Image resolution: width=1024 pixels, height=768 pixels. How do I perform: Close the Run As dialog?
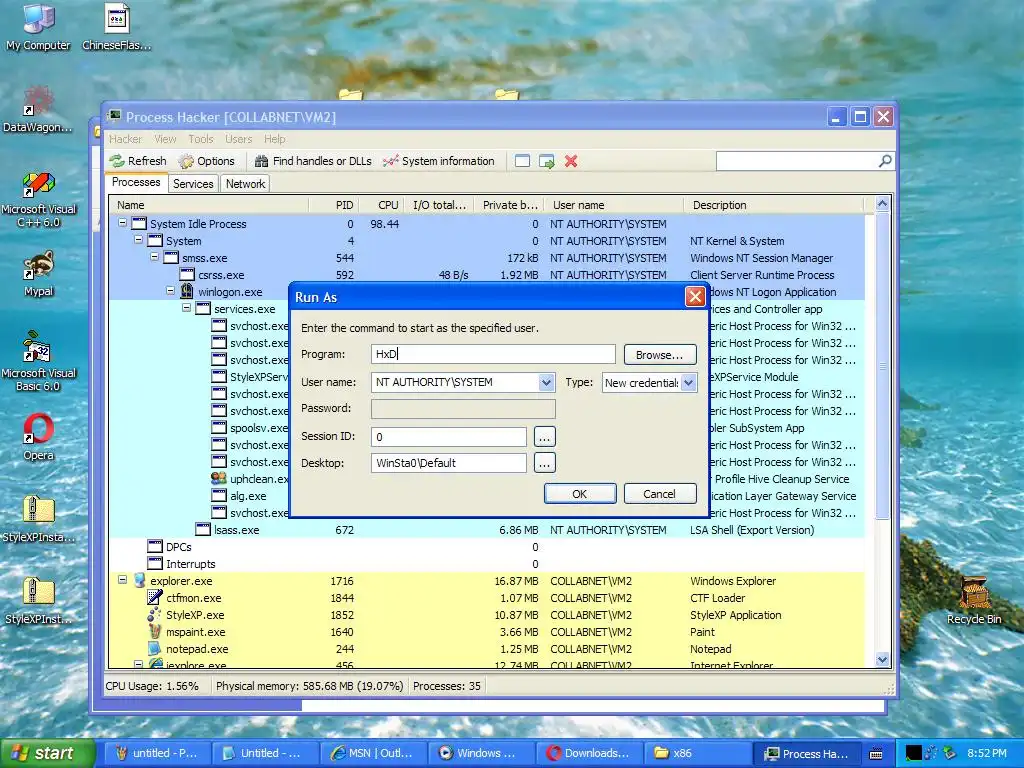coord(695,297)
